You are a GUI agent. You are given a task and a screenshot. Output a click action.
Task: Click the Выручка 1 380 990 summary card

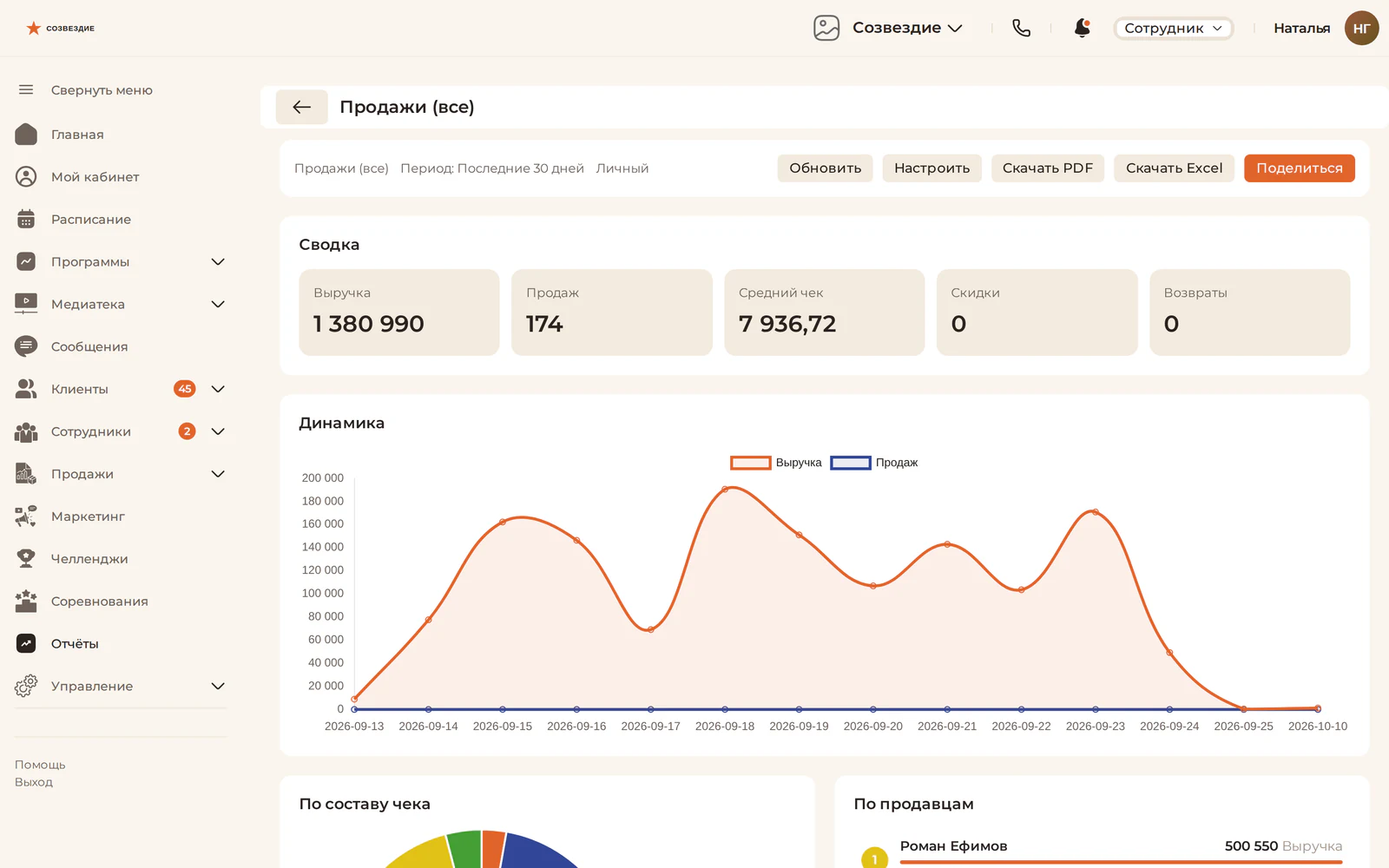[x=399, y=312]
